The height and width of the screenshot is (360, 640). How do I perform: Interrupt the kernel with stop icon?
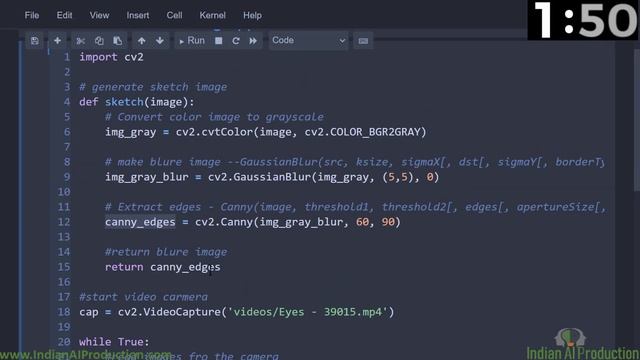pos(219,40)
